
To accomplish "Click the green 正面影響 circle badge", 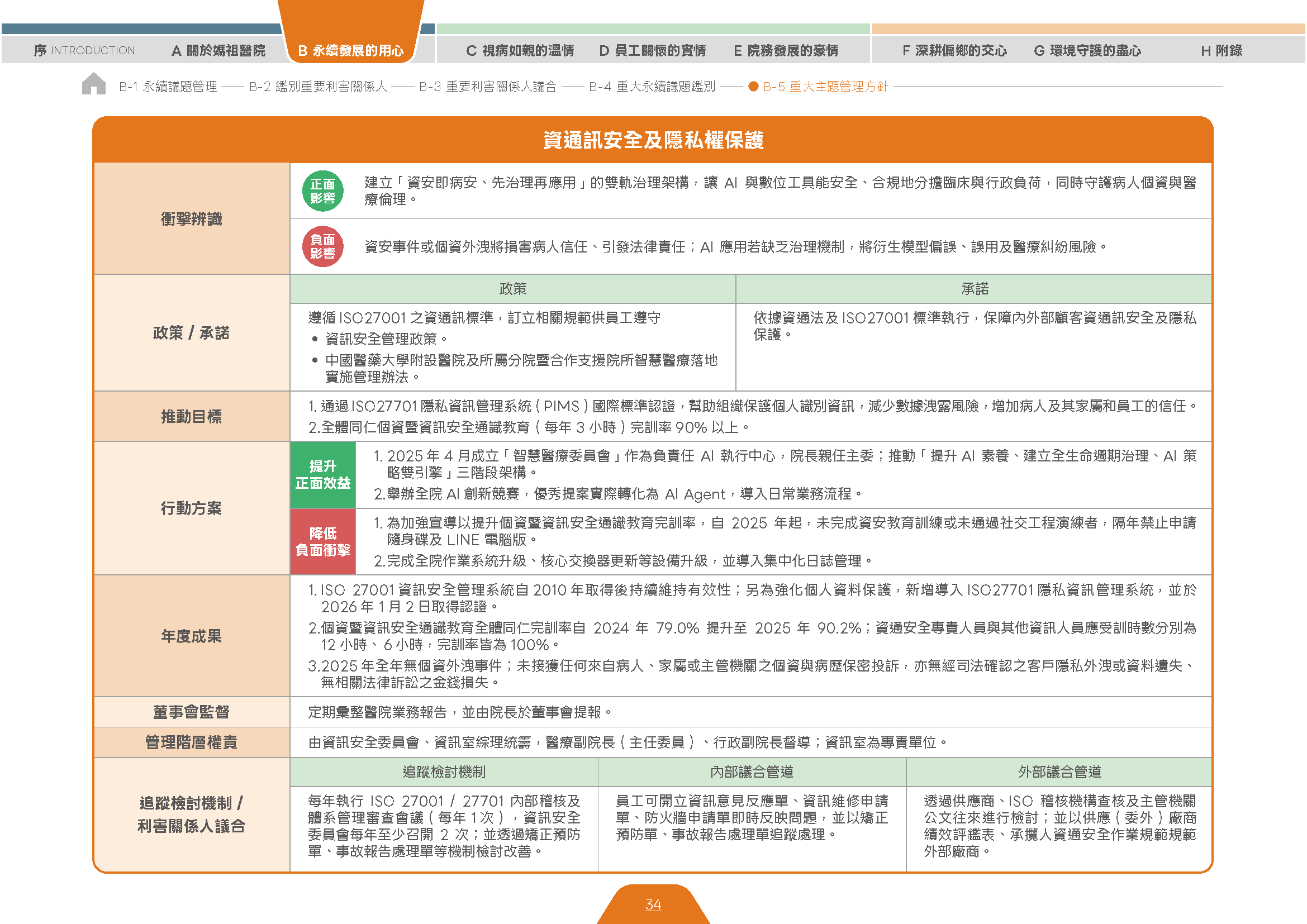I will click(323, 191).
